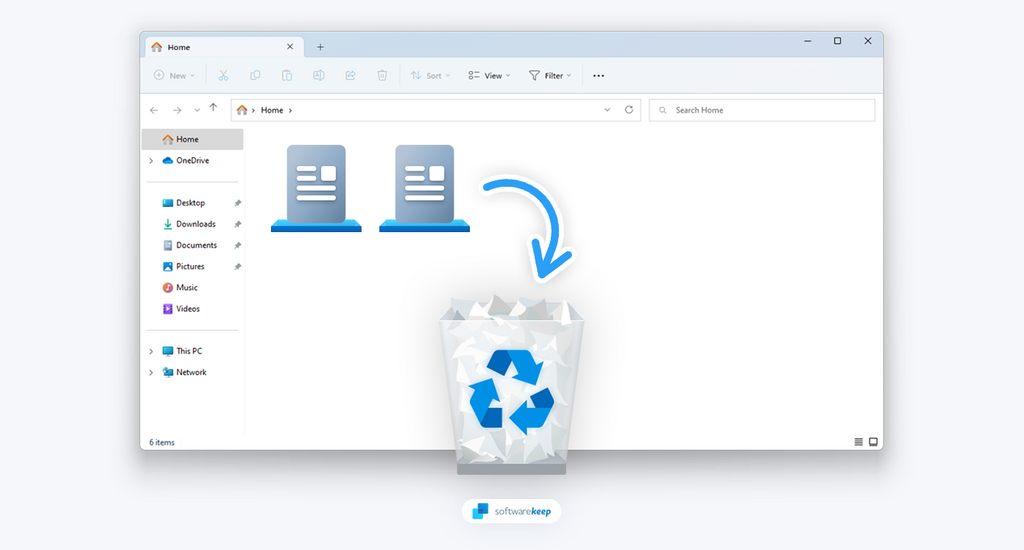Open the Filter dropdown menu
1024x550 pixels.
click(x=549, y=75)
